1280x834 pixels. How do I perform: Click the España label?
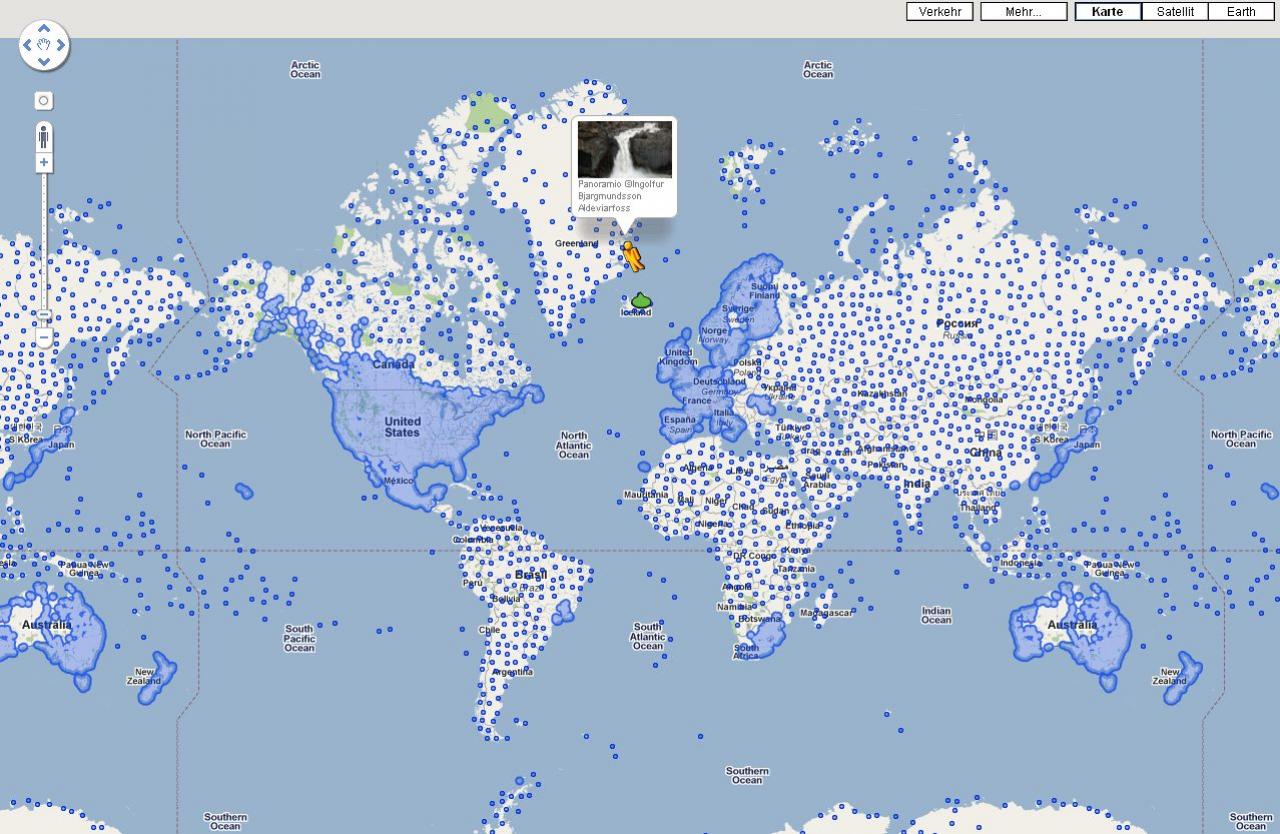tap(679, 420)
